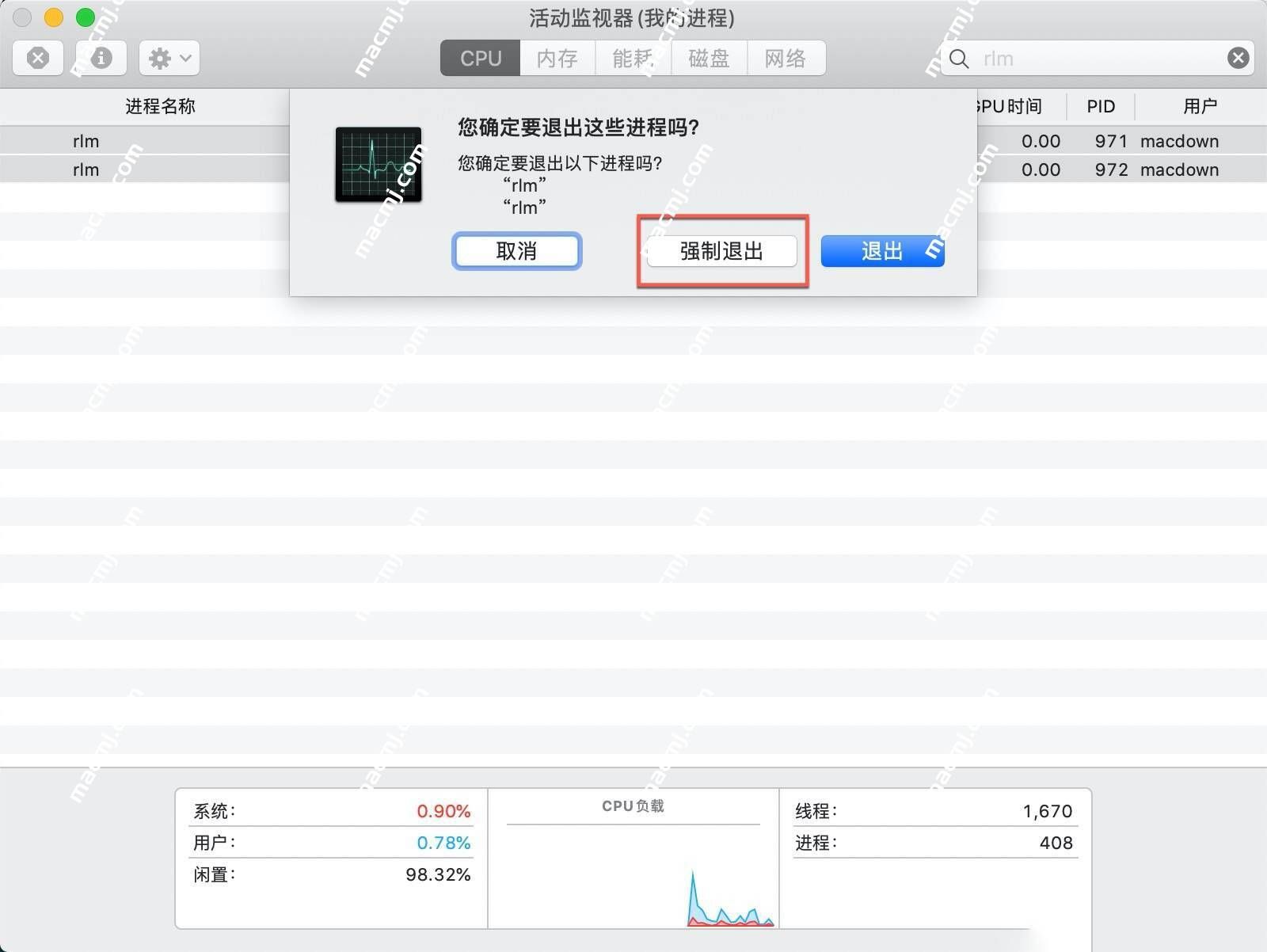Click macdown user in PID 972 row
Image resolution: width=1267 pixels, height=952 pixels.
[x=1179, y=169]
